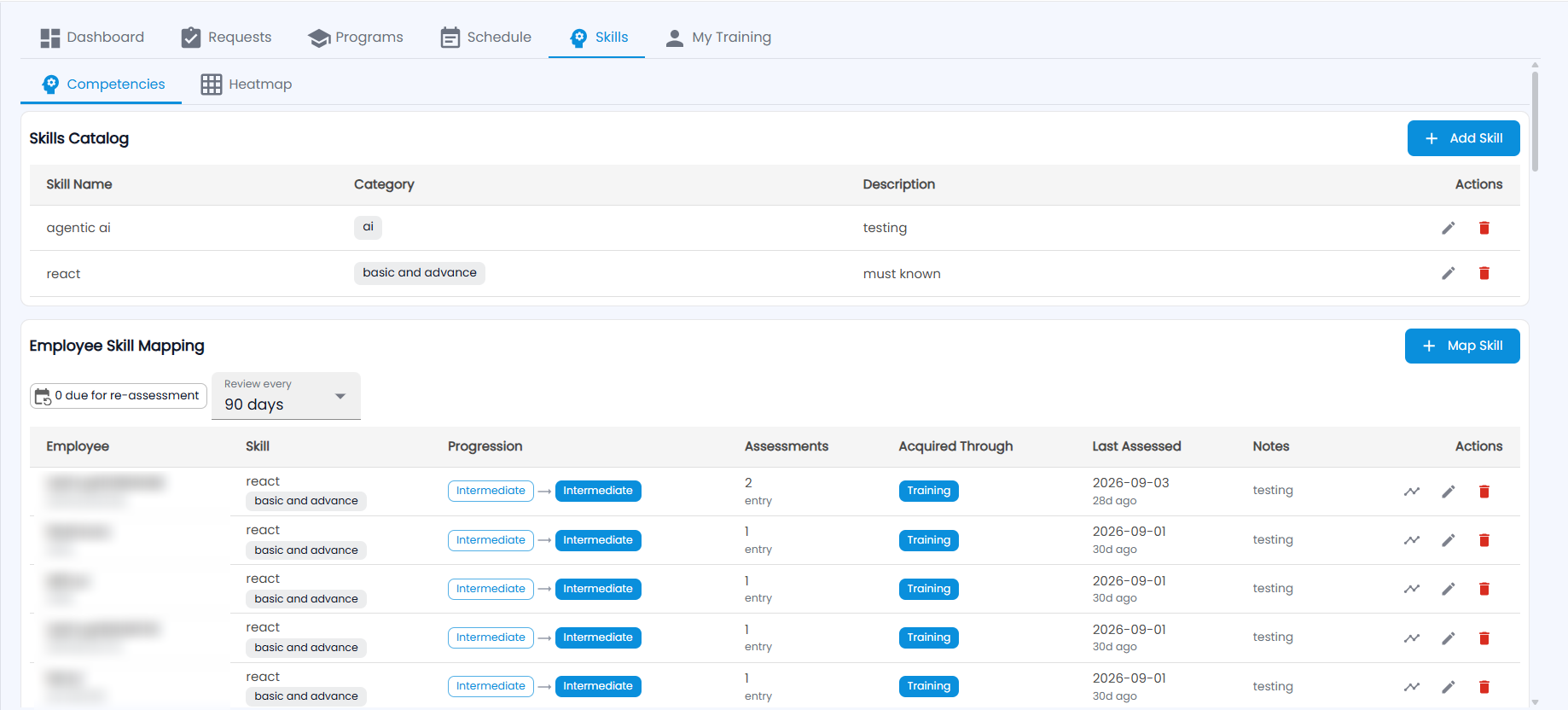Delete the agentic ai skill
The width and height of the screenshot is (1568, 710).
pyautogui.click(x=1484, y=228)
